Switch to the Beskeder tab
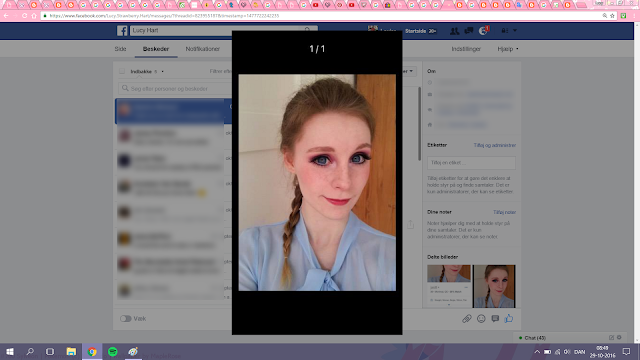Viewport: 640px width, 360px height. tap(156, 49)
